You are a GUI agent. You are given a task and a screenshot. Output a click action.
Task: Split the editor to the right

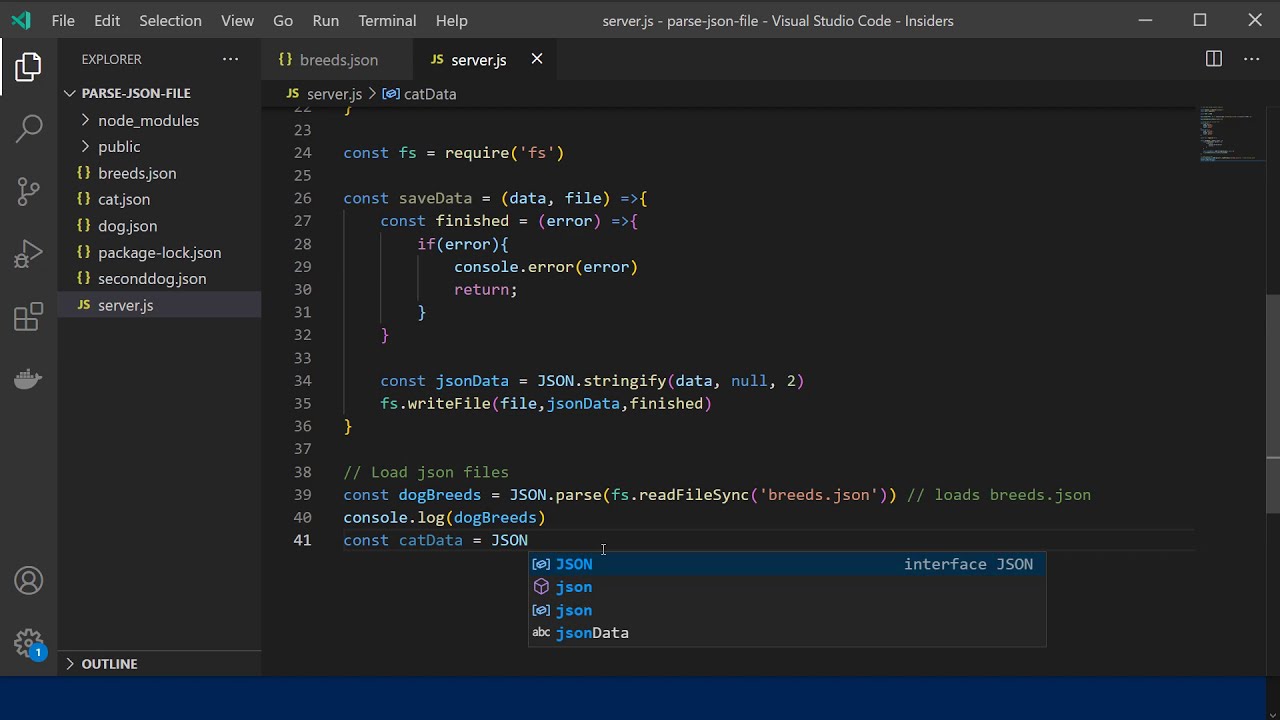1213,59
